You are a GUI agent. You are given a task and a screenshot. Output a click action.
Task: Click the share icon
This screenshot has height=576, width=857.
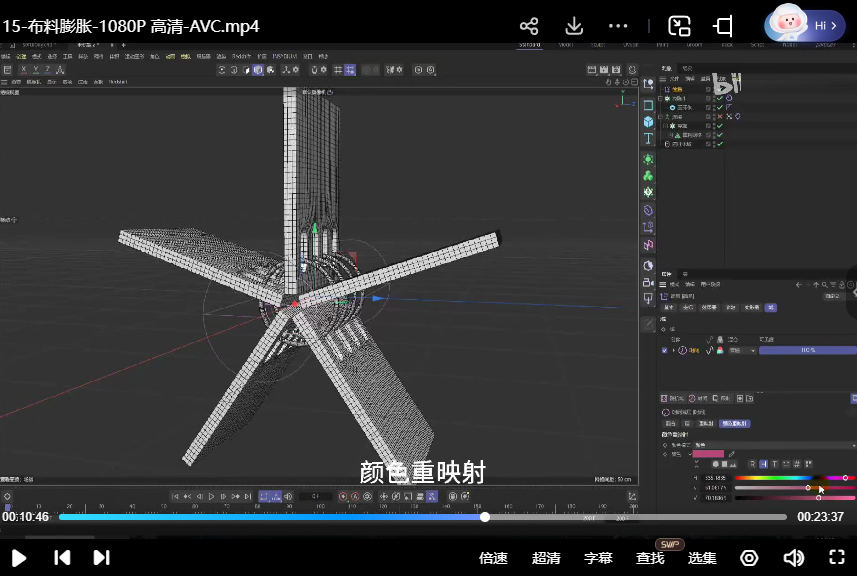click(x=529, y=26)
